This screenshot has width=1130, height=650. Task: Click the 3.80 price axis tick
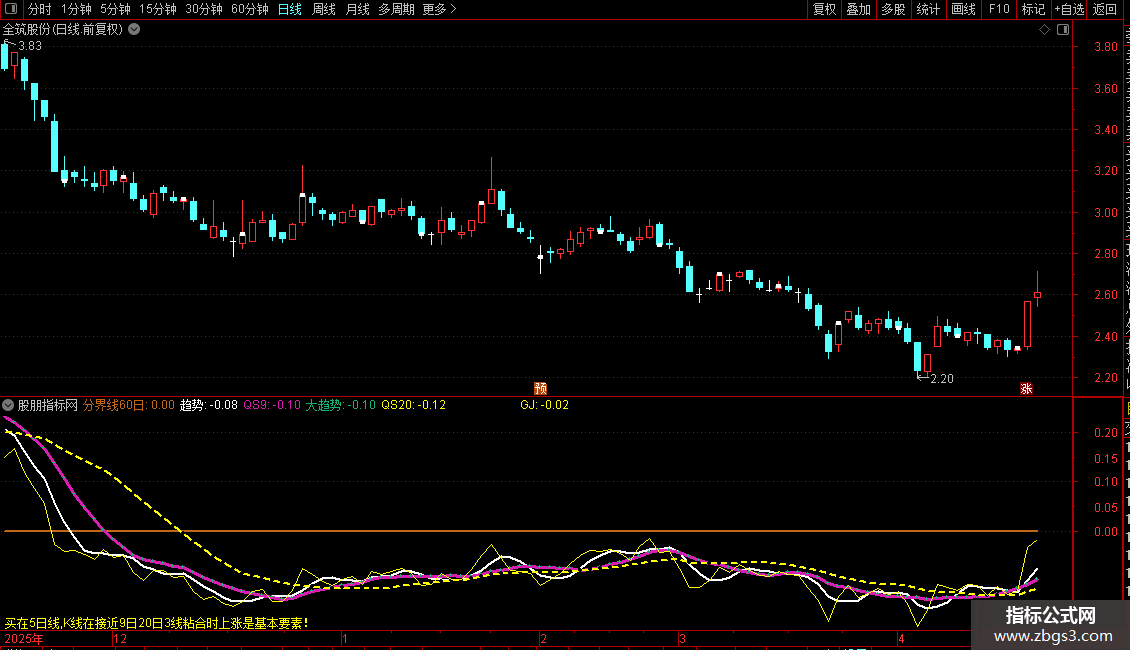pos(1105,47)
